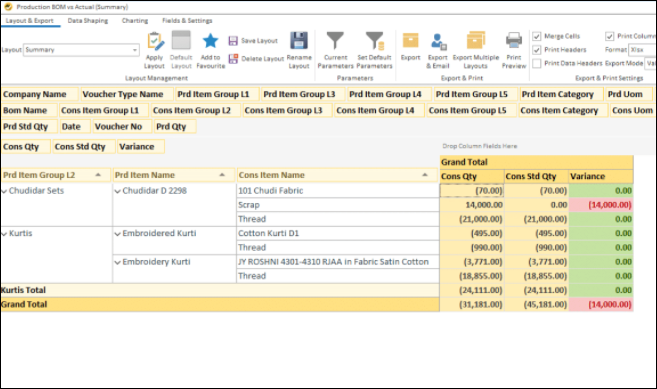
Task: Click the Rename Layout floppy disk icon
Action: coord(299,41)
